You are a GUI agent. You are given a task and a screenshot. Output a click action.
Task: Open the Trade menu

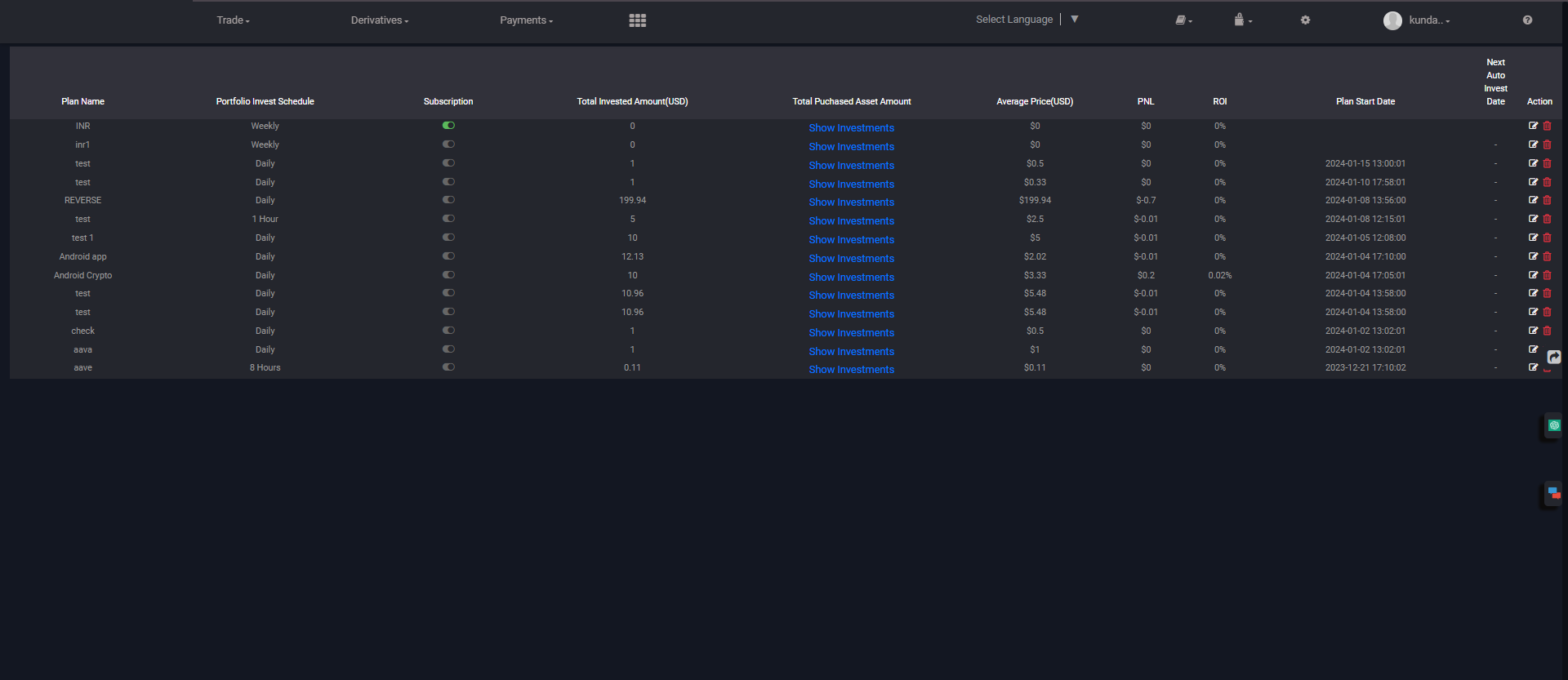pos(233,20)
